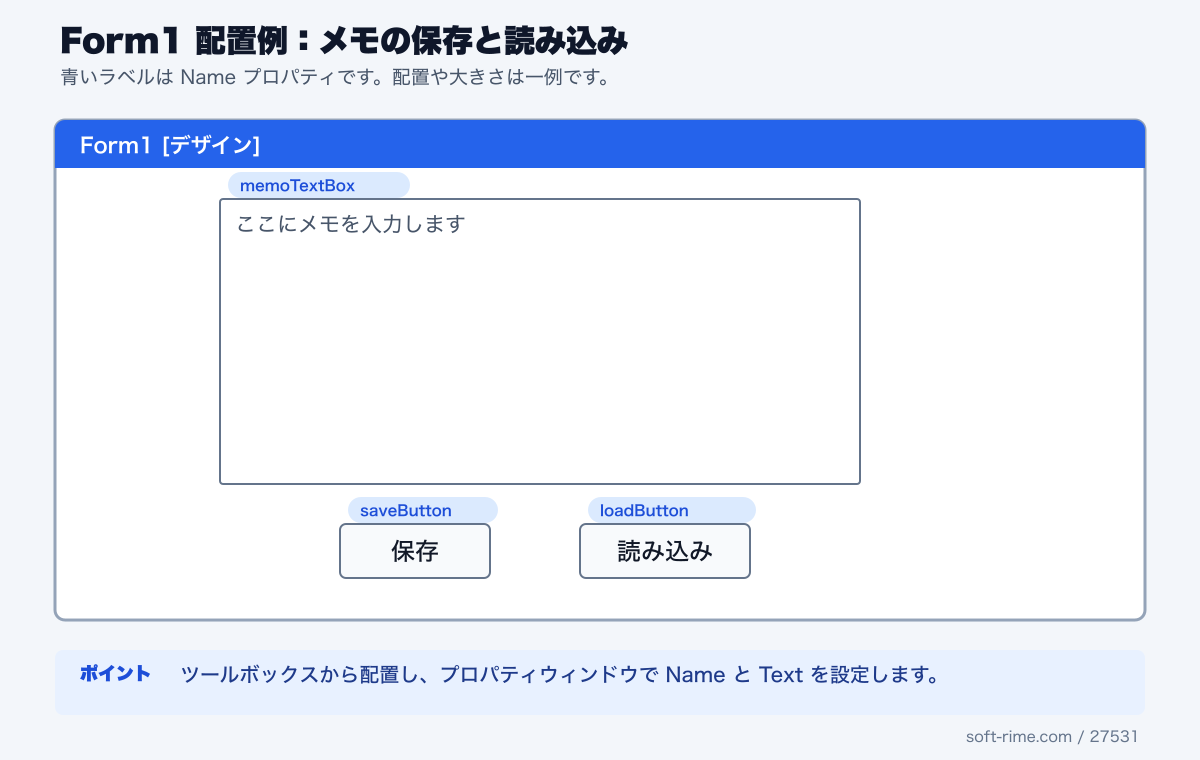Select the memoTextBox name label
Viewport: 1200px width, 760px height.
click(x=319, y=186)
